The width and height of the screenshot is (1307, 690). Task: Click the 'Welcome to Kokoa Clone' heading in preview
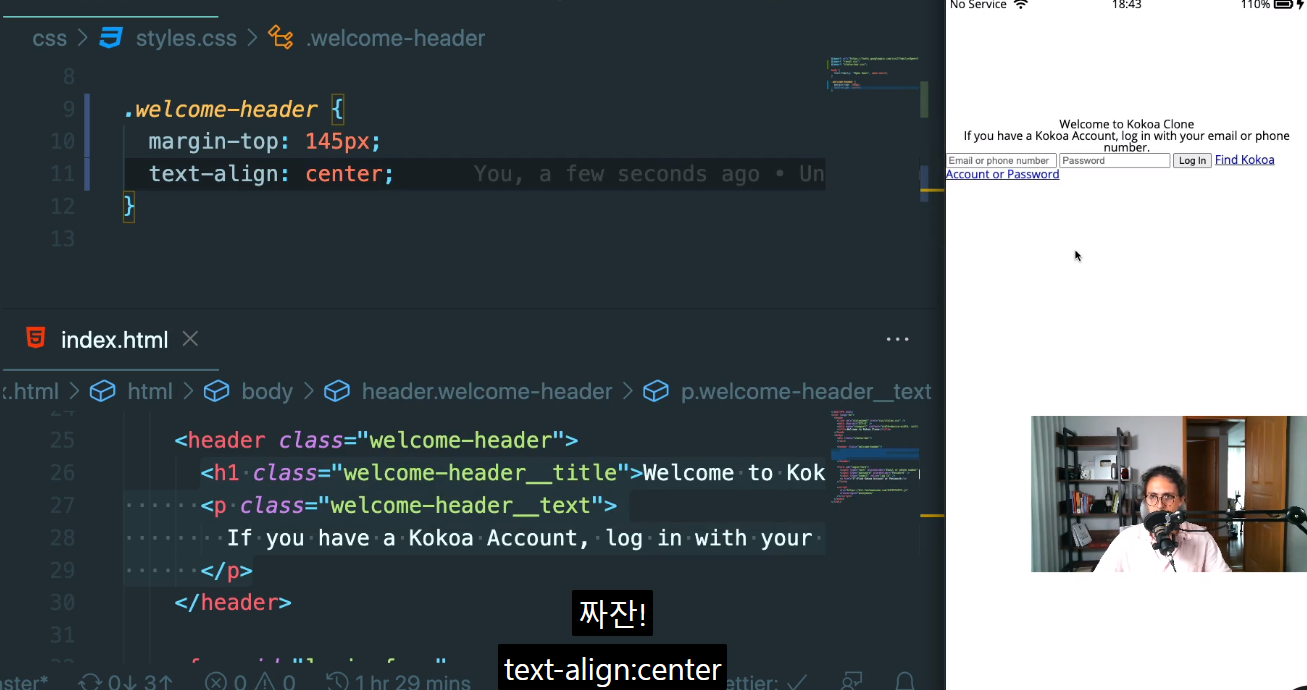[1127, 125]
